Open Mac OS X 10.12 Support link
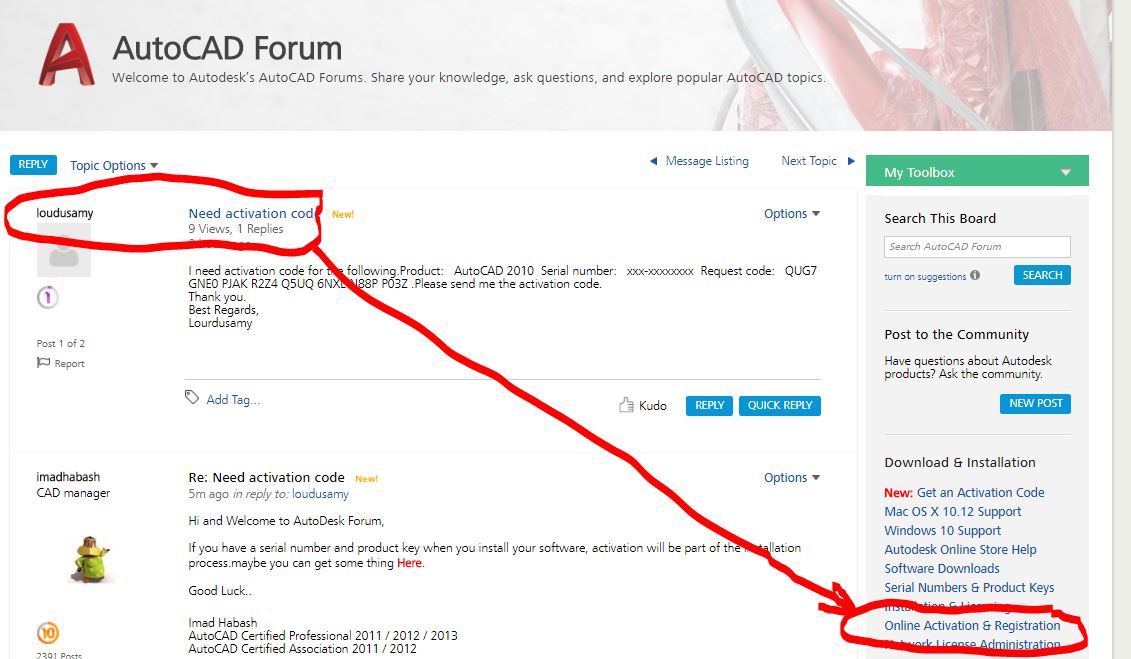The height and width of the screenshot is (659, 1131). coord(953,511)
